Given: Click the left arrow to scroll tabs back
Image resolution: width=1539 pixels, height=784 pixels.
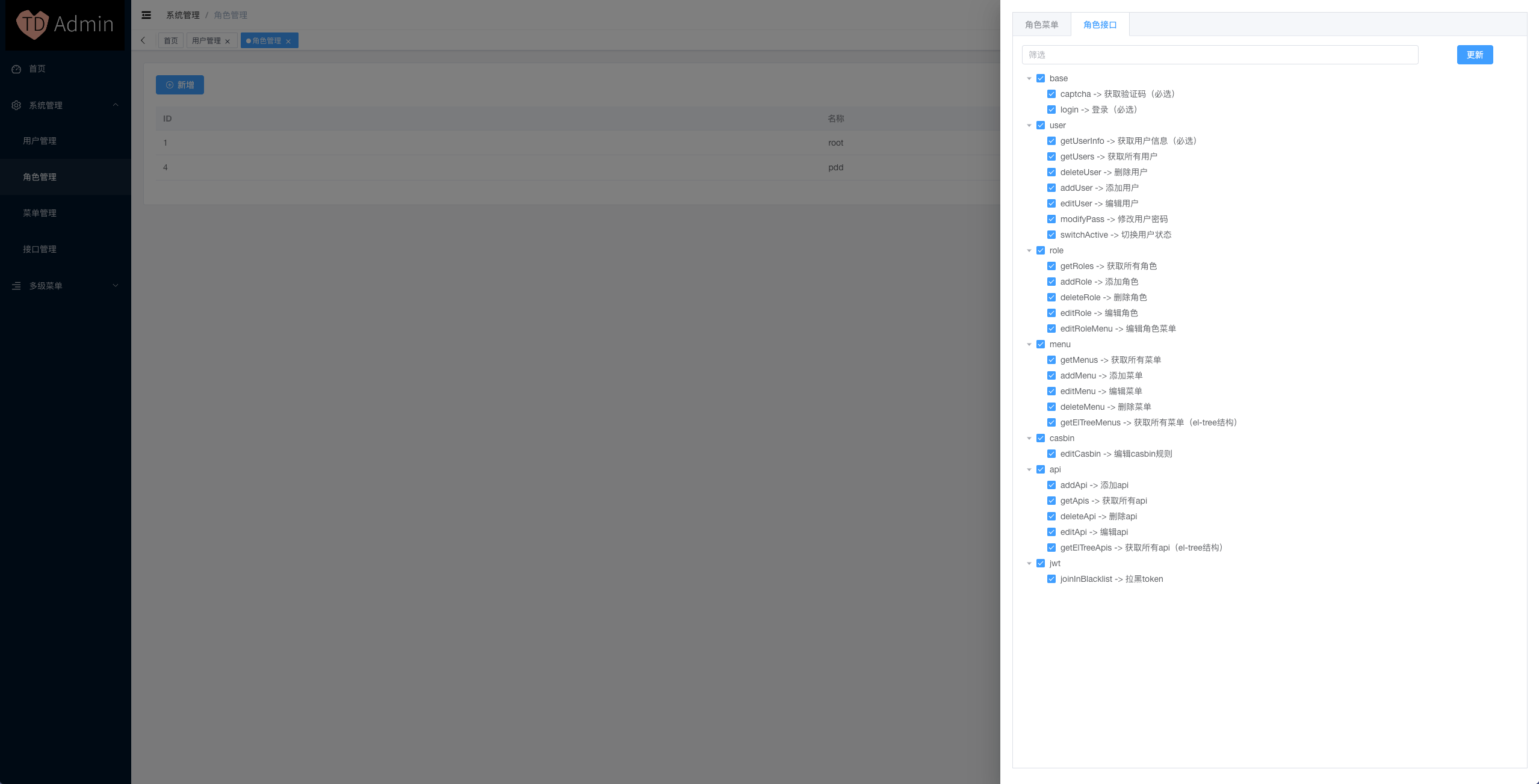Looking at the screenshot, I should [x=143, y=41].
